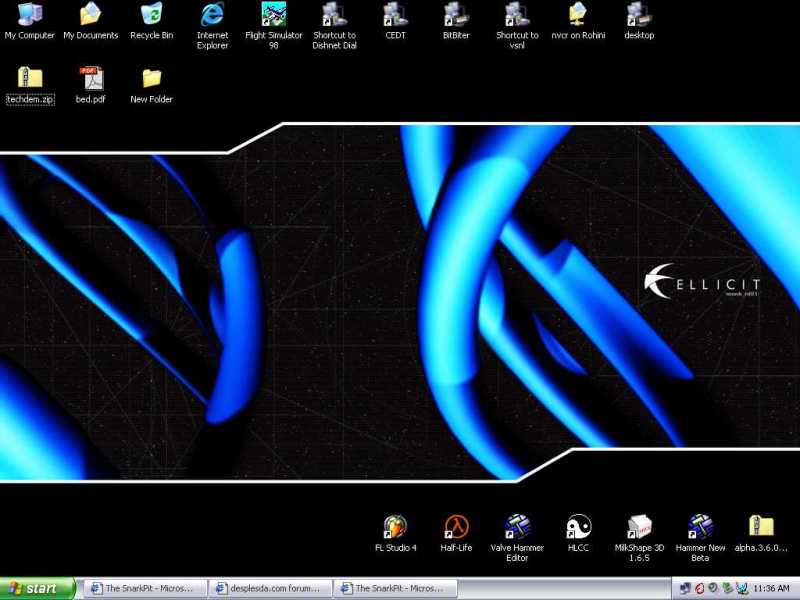Select the Valve Hammer Editor icon
This screenshot has height=600, width=800.
517,527
